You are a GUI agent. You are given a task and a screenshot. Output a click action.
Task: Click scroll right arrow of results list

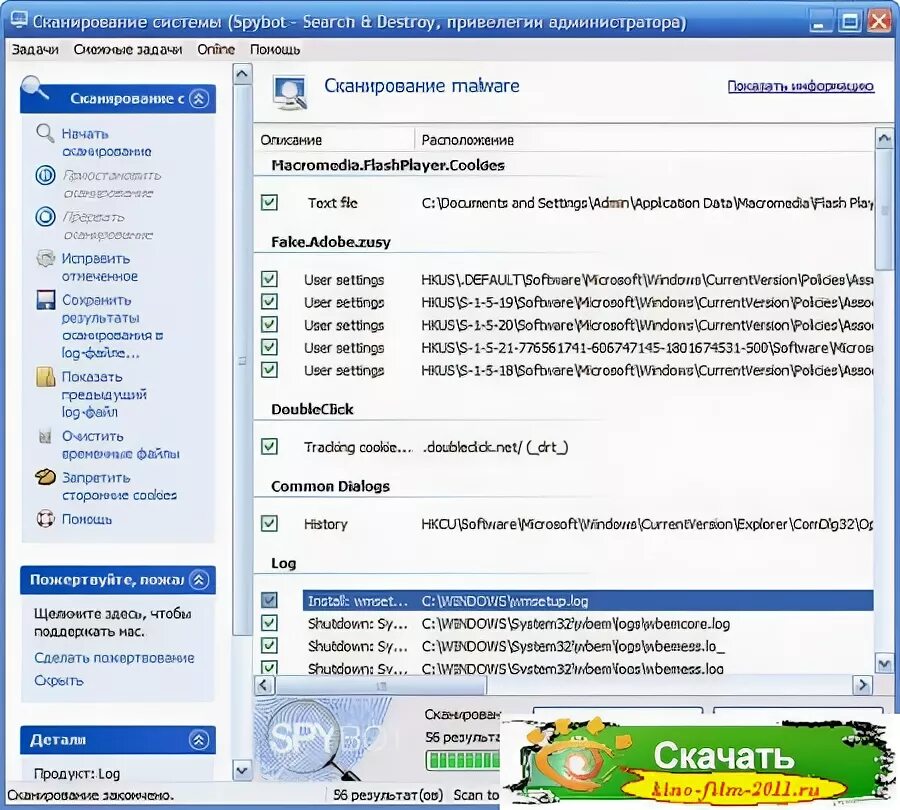[862, 685]
